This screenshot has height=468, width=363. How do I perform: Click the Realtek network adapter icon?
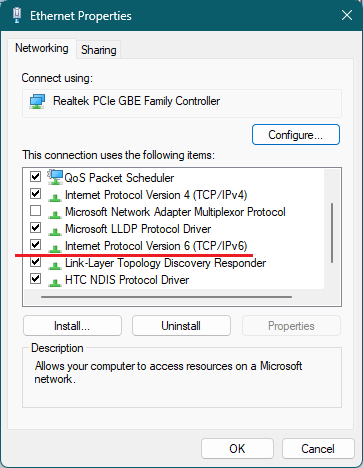point(37,101)
